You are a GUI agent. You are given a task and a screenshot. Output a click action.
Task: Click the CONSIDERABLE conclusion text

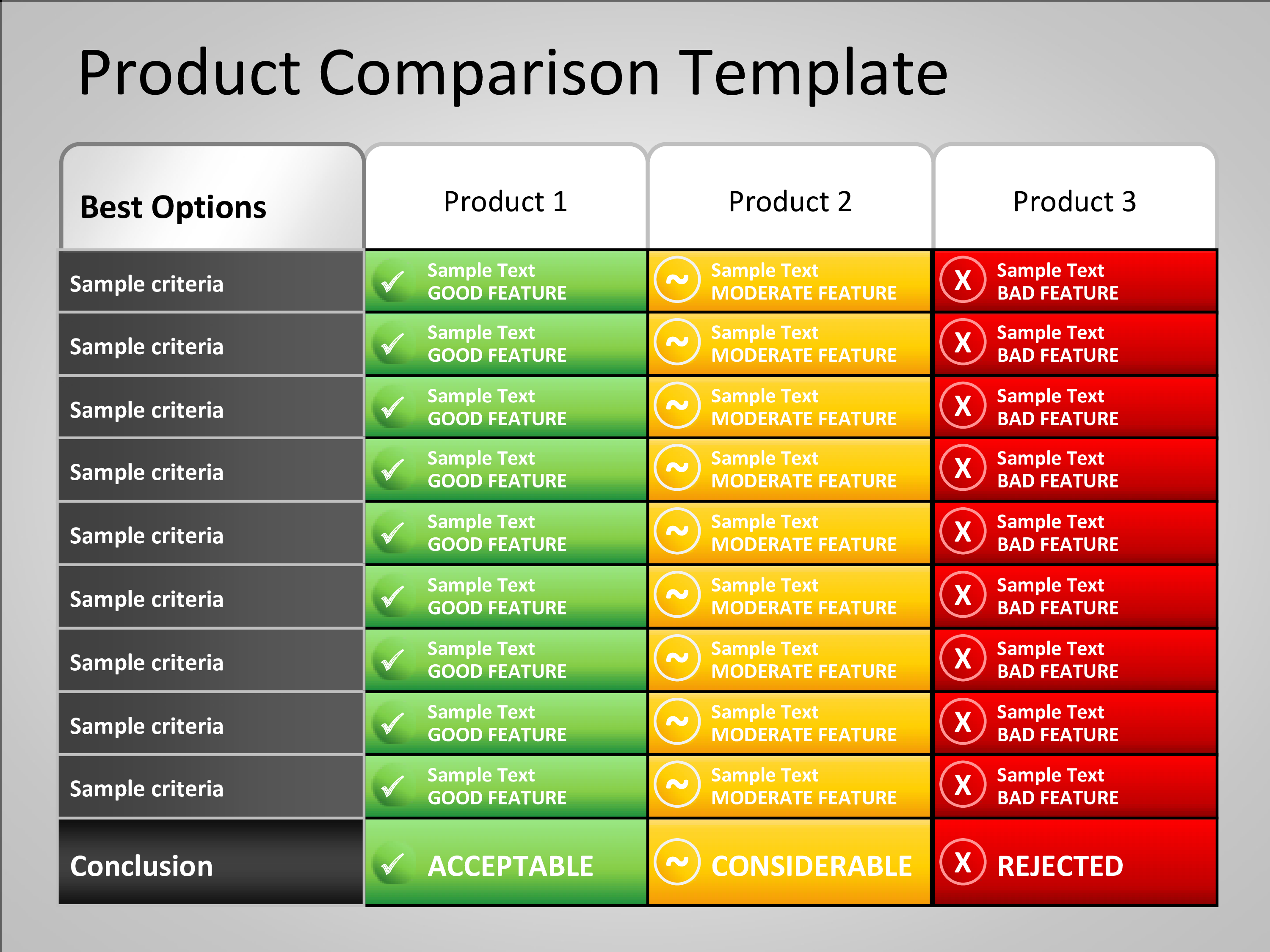click(812, 867)
